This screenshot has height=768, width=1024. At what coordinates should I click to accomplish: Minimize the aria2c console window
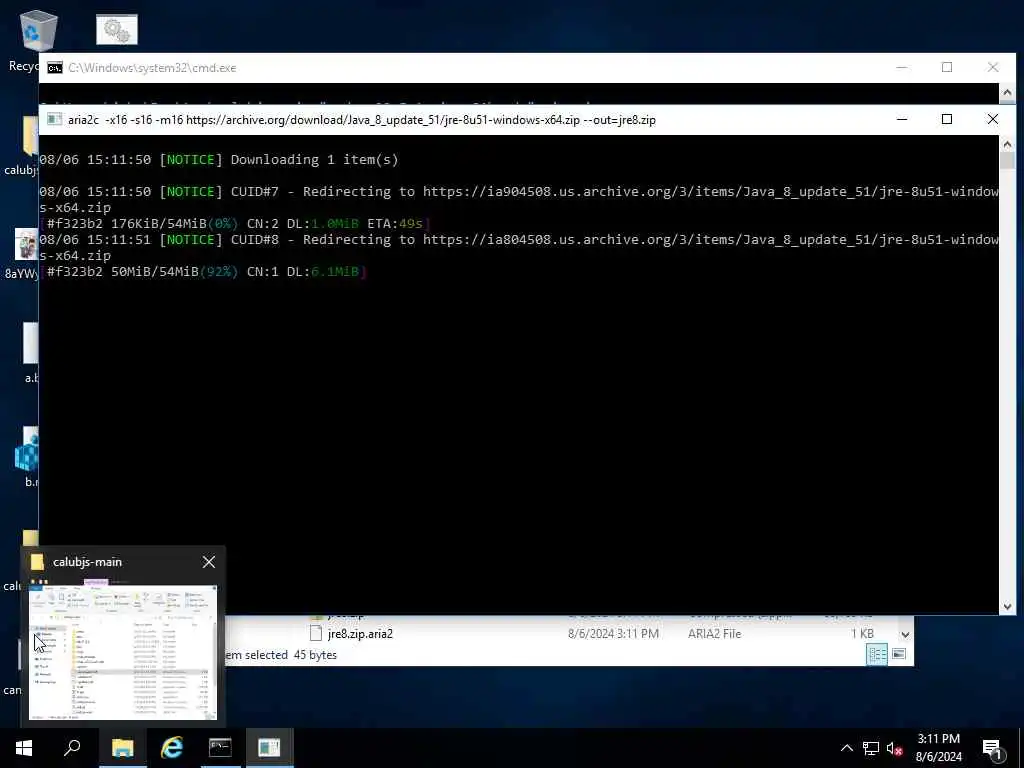[x=902, y=120]
